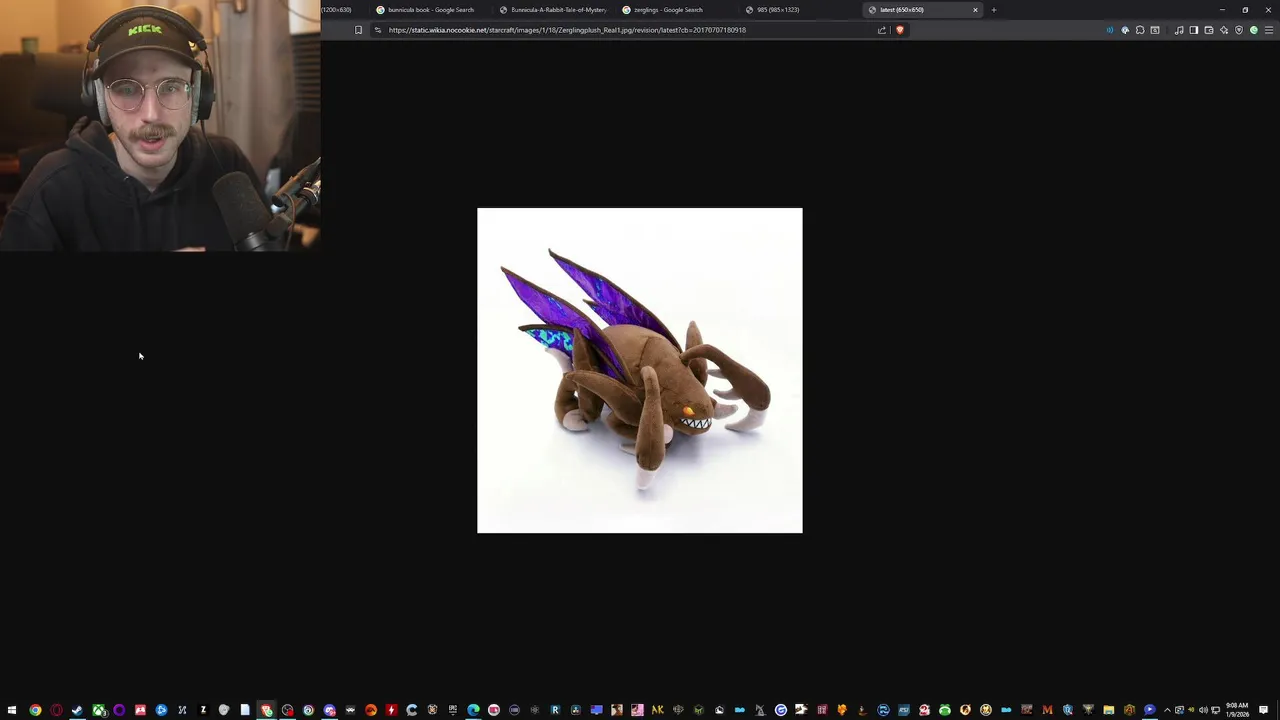Open the red 'M' taskbar app
The width and height of the screenshot is (1280, 720).
pos(1048,710)
